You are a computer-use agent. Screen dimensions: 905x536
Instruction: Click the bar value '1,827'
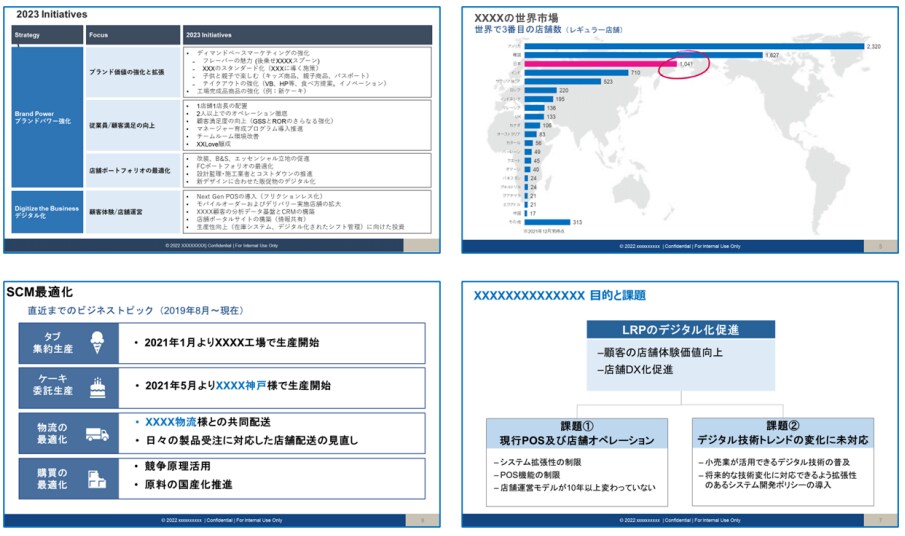(x=772, y=55)
